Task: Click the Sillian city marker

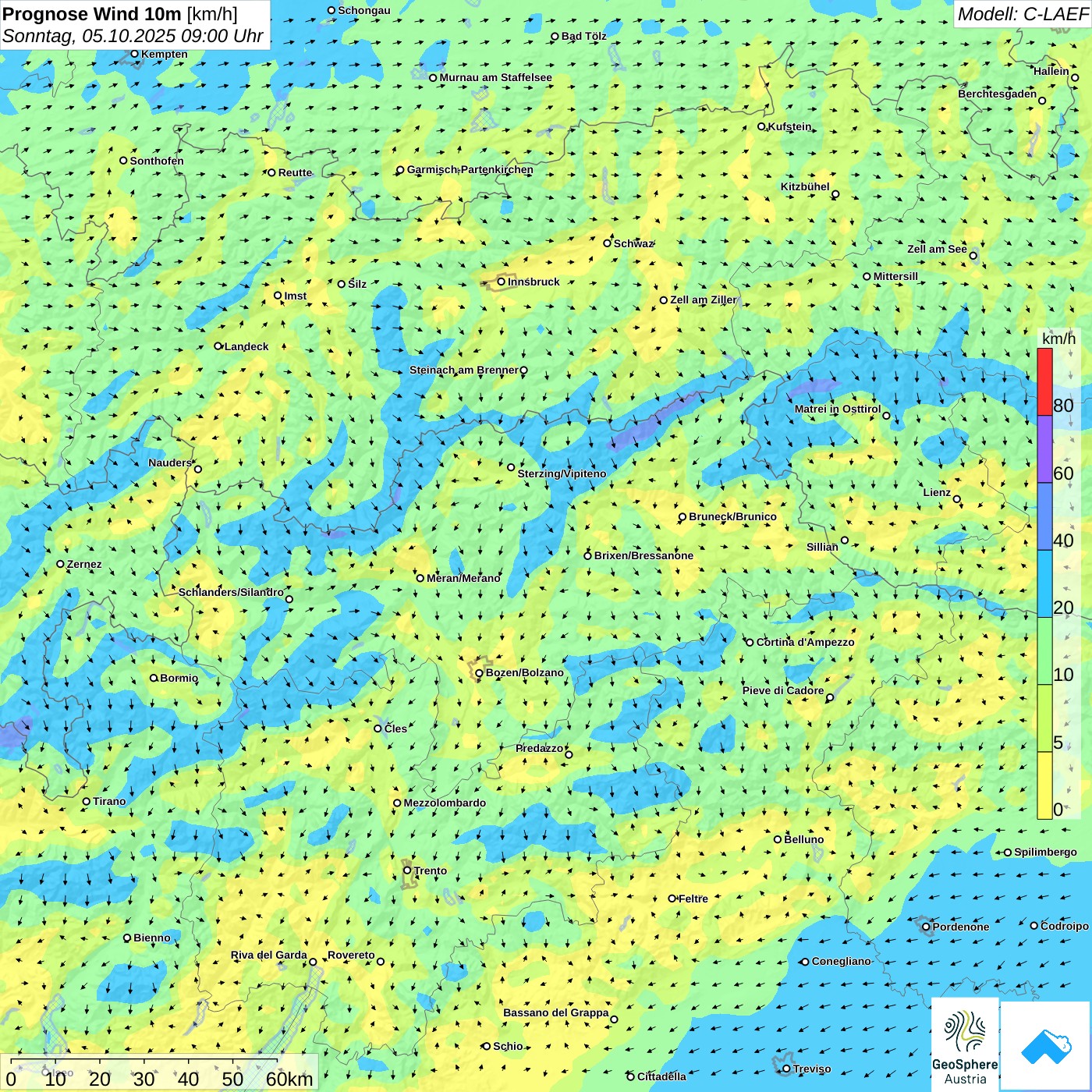Action: tap(845, 540)
